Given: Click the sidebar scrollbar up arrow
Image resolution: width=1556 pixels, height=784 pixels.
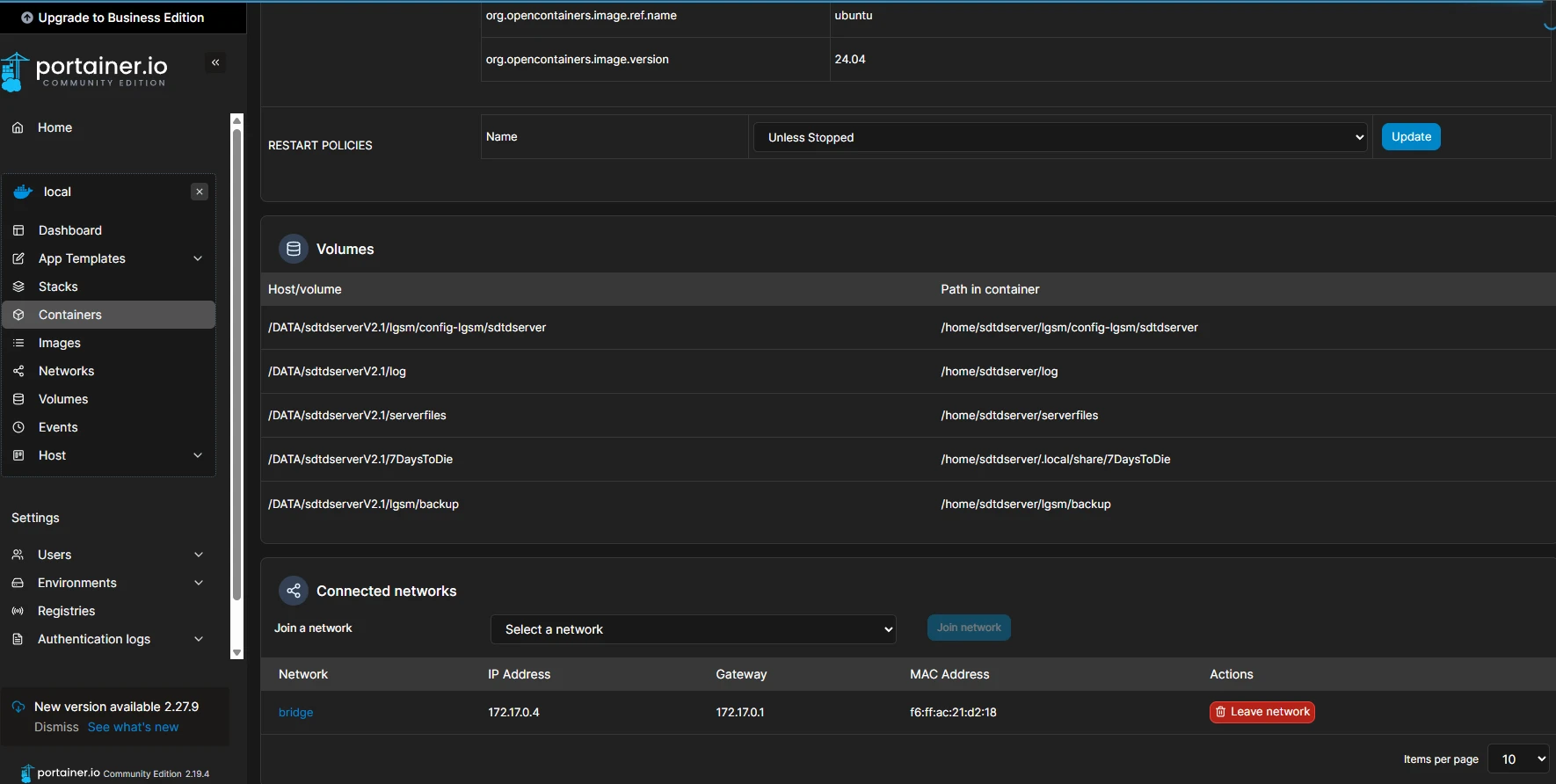Looking at the screenshot, I should (x=236, y=120).
